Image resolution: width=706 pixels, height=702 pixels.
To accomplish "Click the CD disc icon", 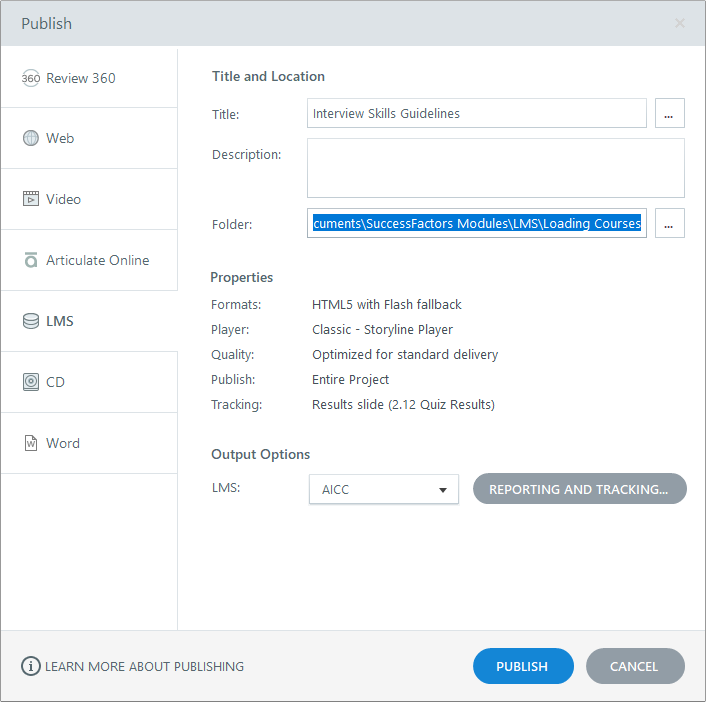I will [x=31, y=382].
